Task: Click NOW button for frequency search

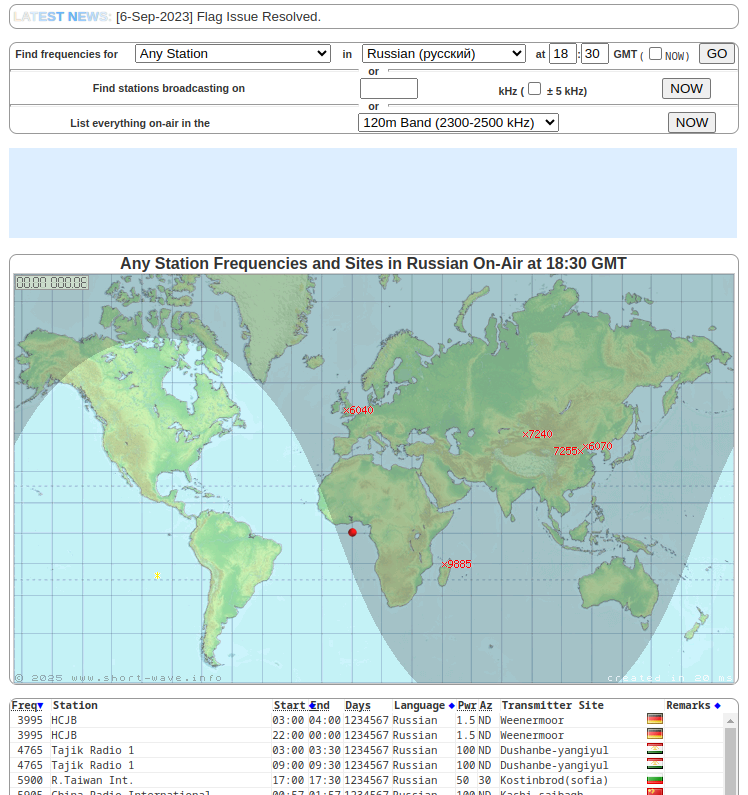Action: 686,89
